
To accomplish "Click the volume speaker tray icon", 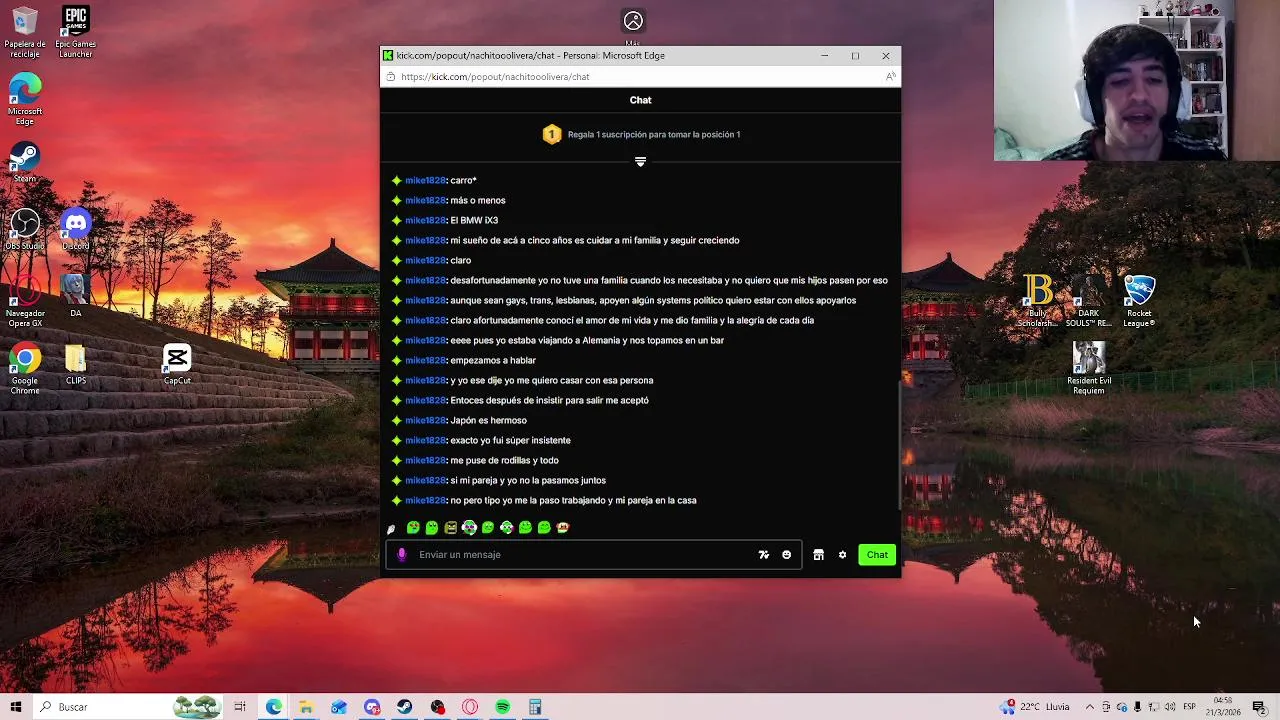I will [1170, 707].
